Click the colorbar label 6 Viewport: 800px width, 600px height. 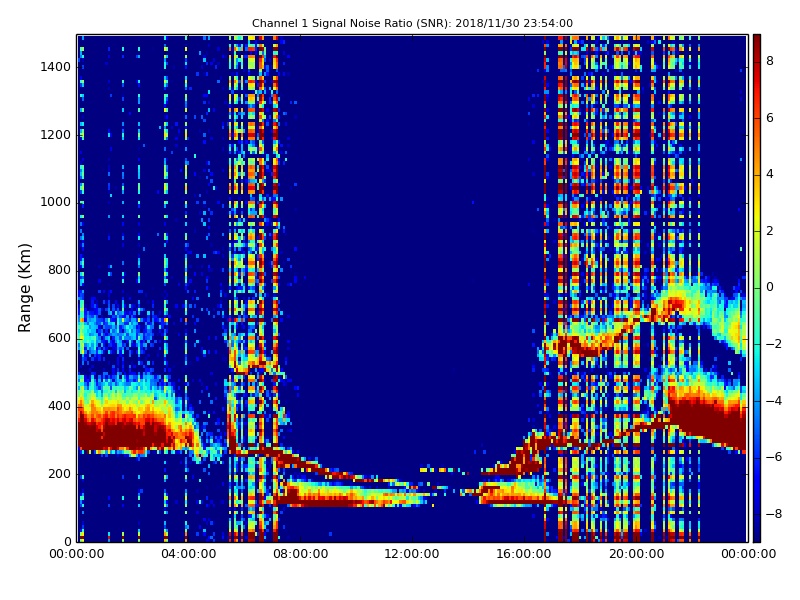point(770,118)
